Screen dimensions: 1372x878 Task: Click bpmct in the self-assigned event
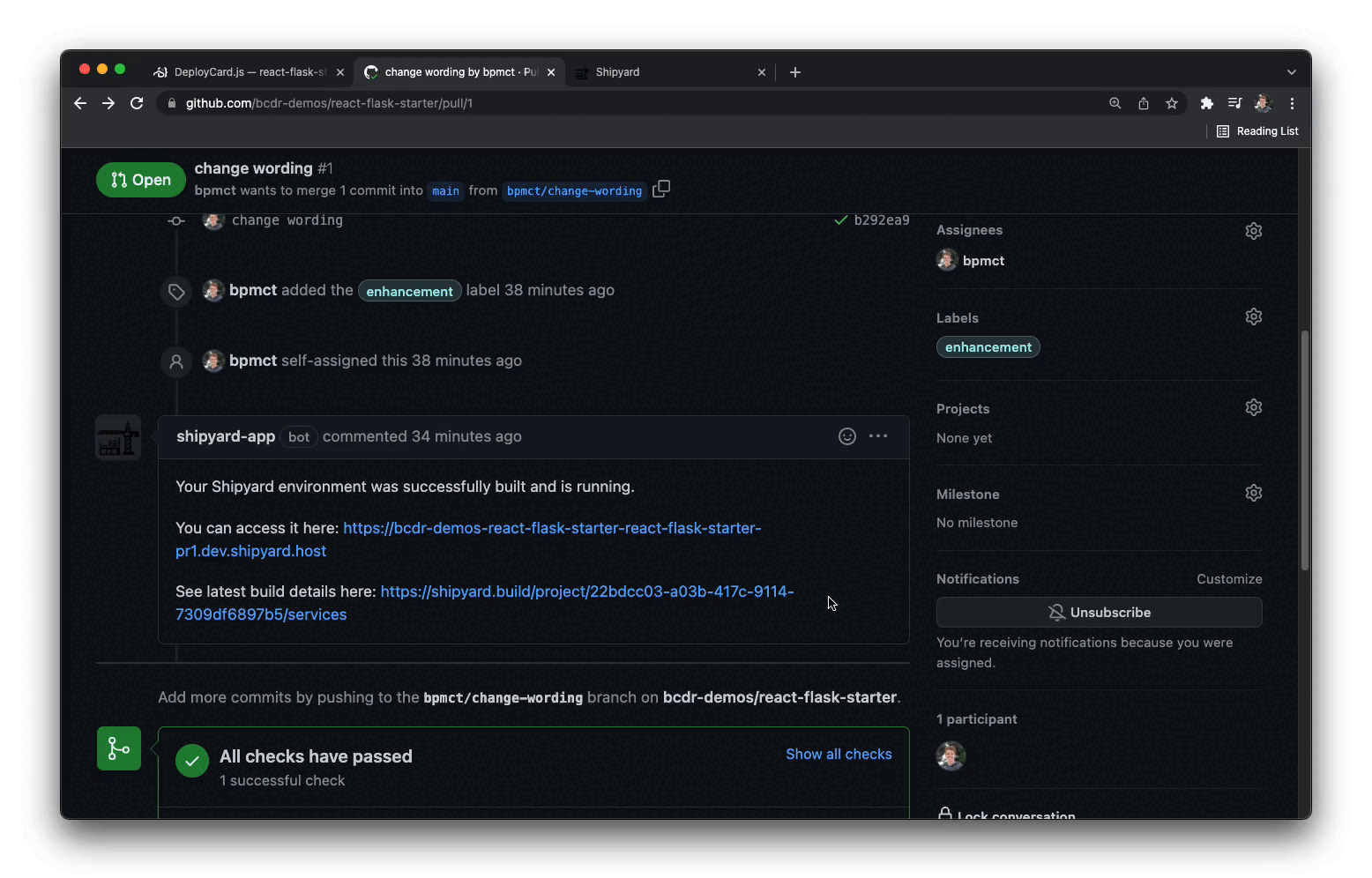click(253, 361)
